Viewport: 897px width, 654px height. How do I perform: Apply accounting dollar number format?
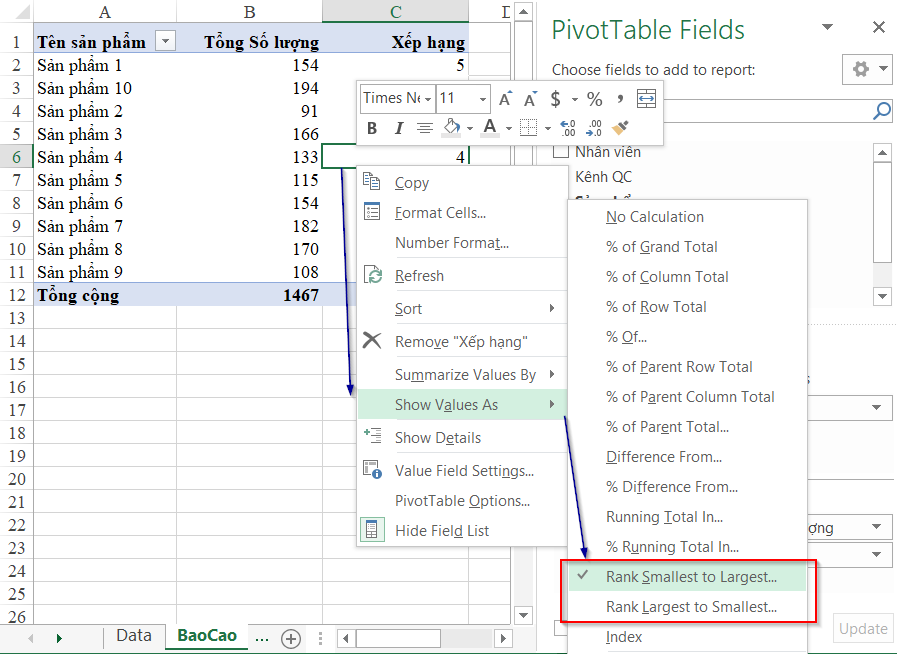[555, 98]
